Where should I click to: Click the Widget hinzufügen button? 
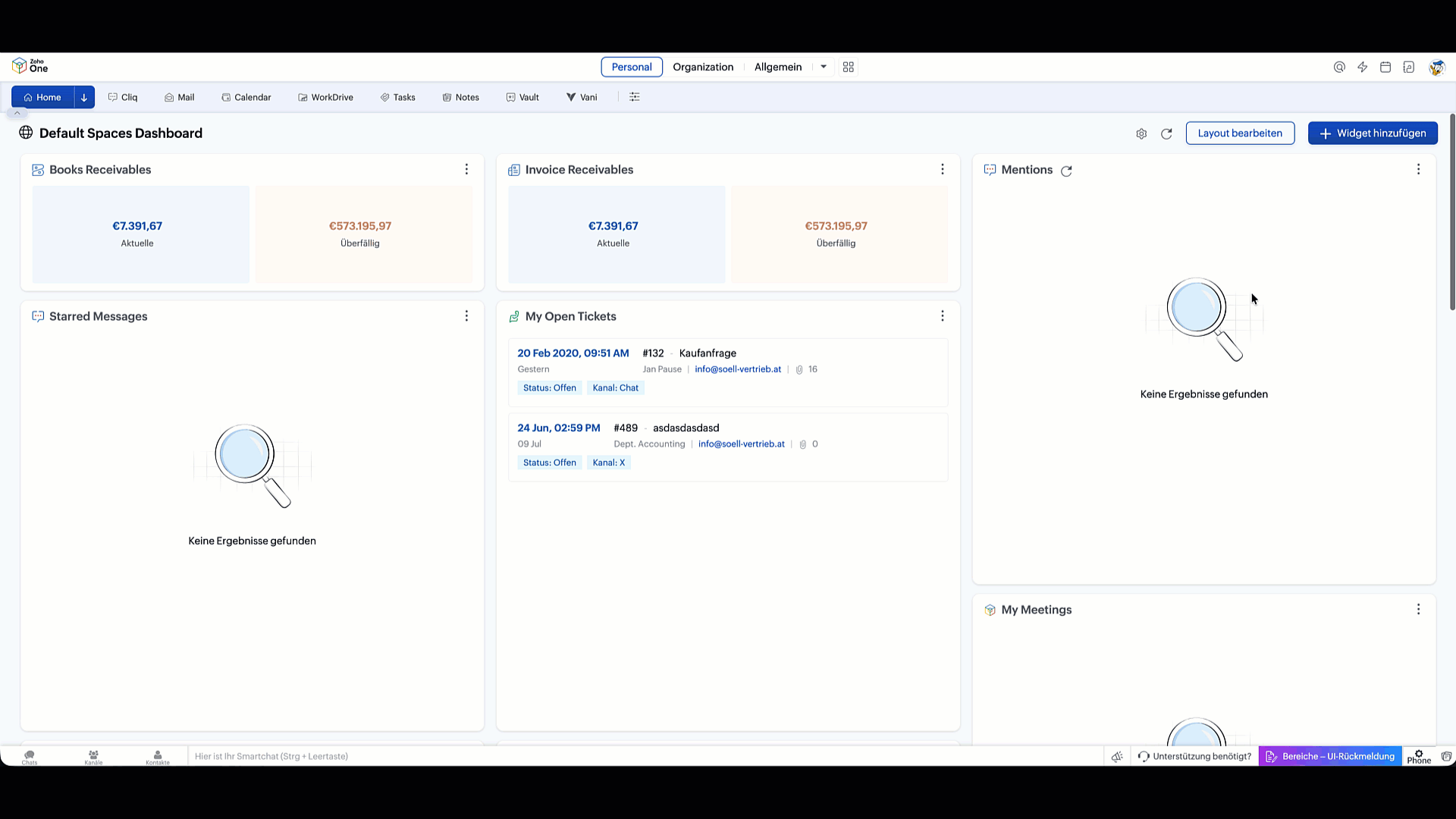[1373, 133]
